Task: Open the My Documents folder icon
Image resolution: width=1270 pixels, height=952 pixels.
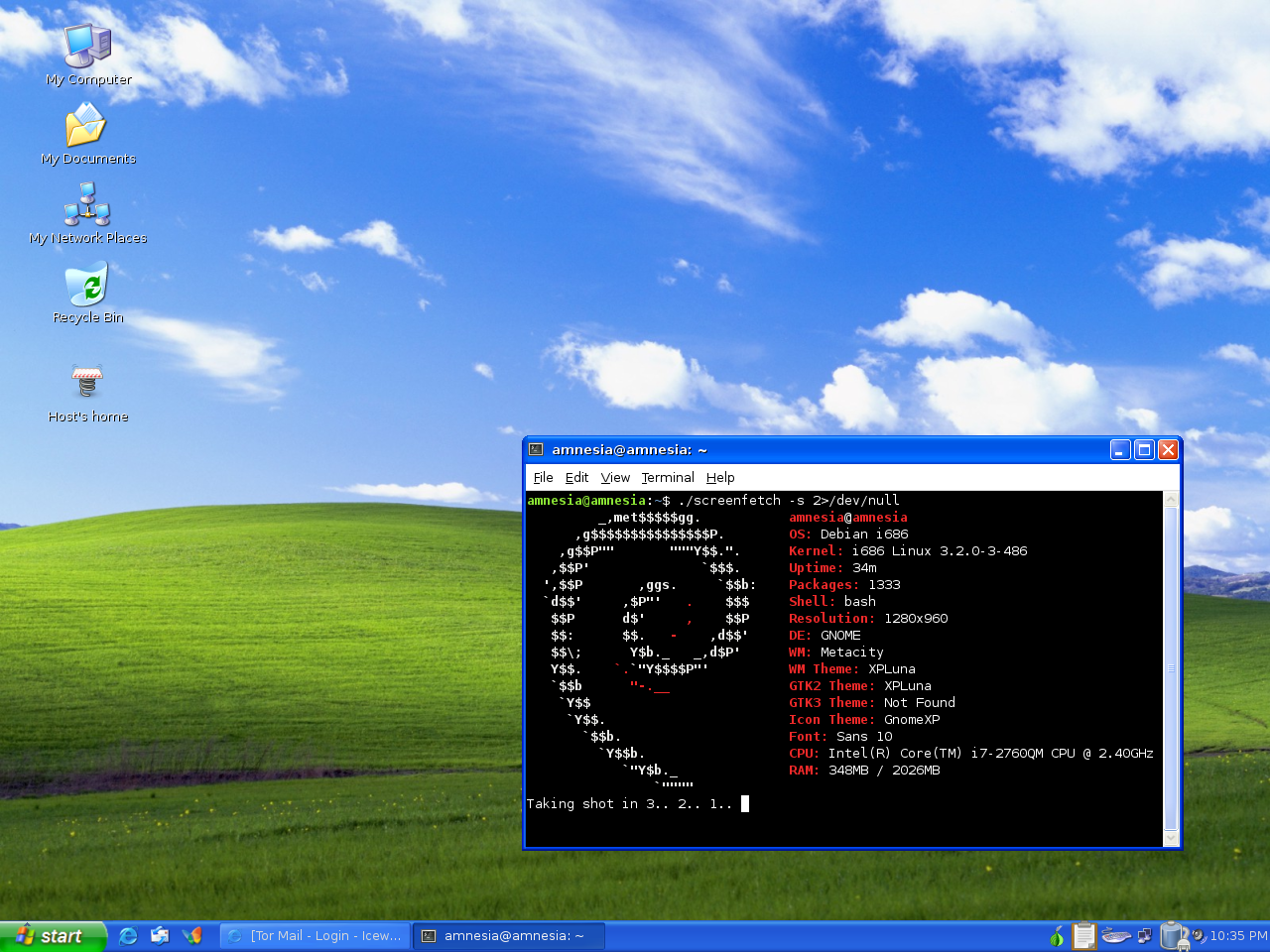Action: coord(88,135)
